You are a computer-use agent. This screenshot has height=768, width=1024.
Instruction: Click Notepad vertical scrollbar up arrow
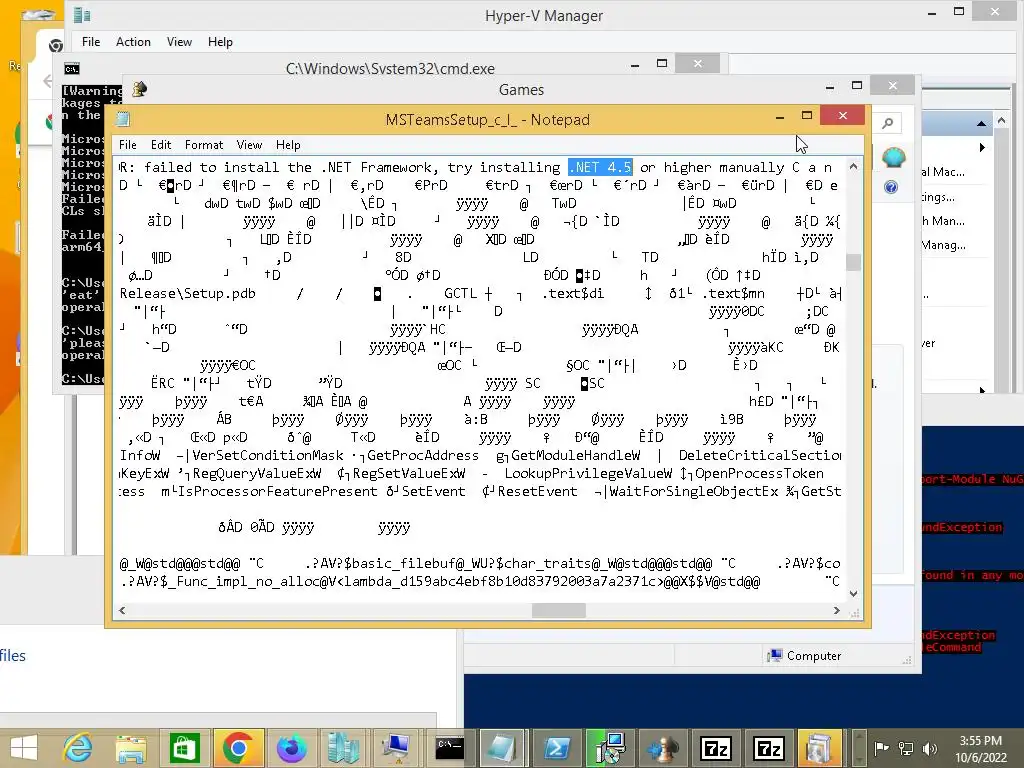(x=854, y=167)
